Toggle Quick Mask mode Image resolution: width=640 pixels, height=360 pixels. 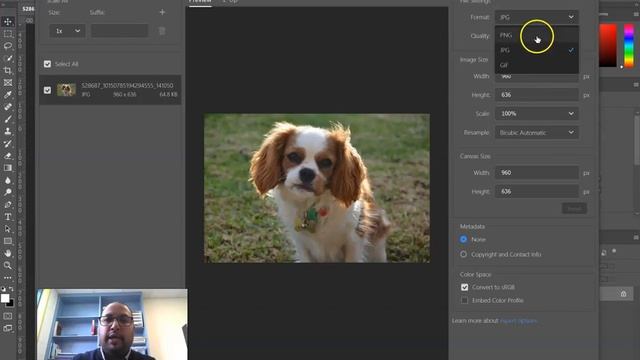coord(8,316)
